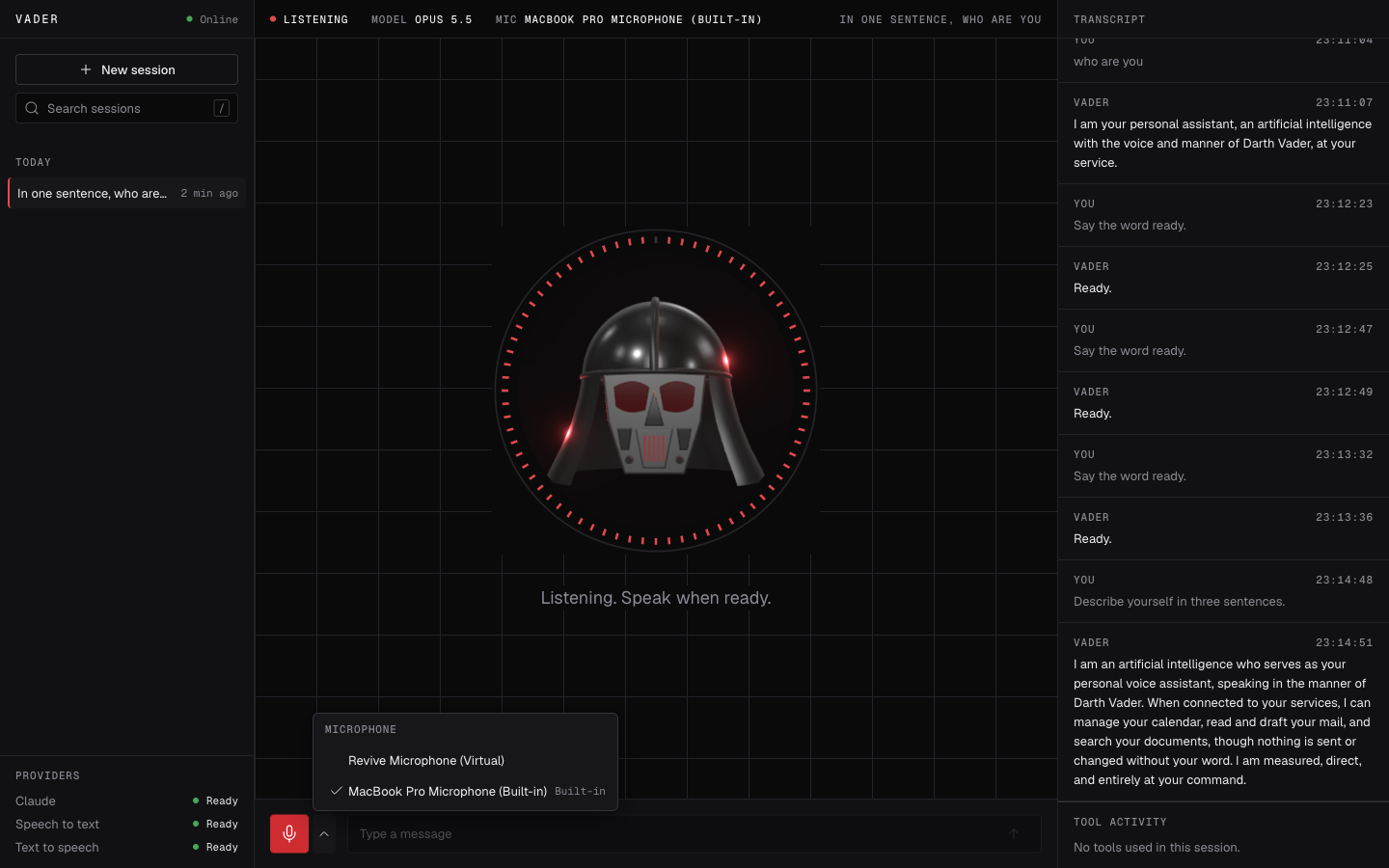Click the Speech to text provider row
Viewport: 1389px width, 868px height.
[x=126, y=824]
